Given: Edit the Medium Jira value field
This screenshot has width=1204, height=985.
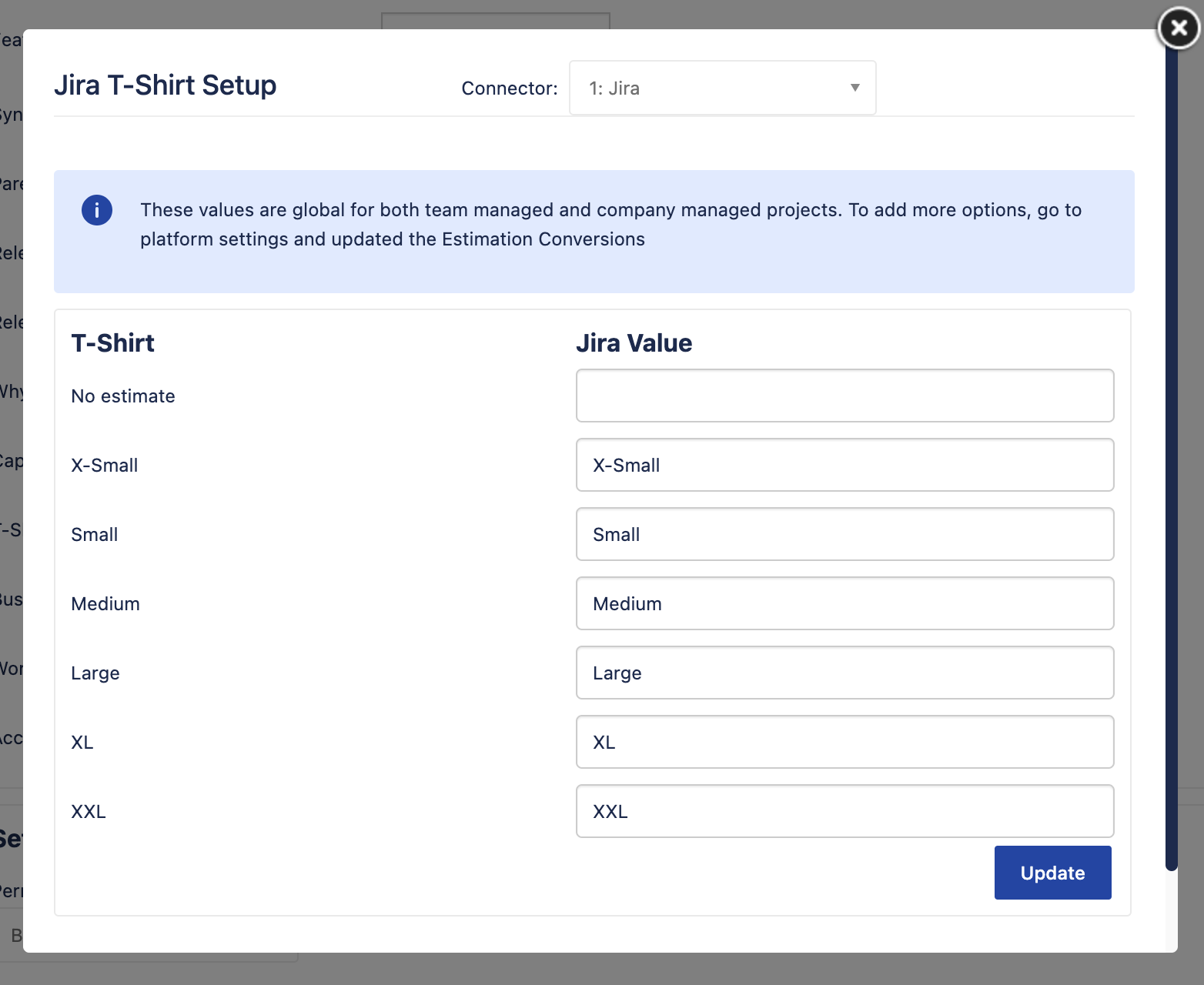Looking at the screenshot, I should pos(844,603).
